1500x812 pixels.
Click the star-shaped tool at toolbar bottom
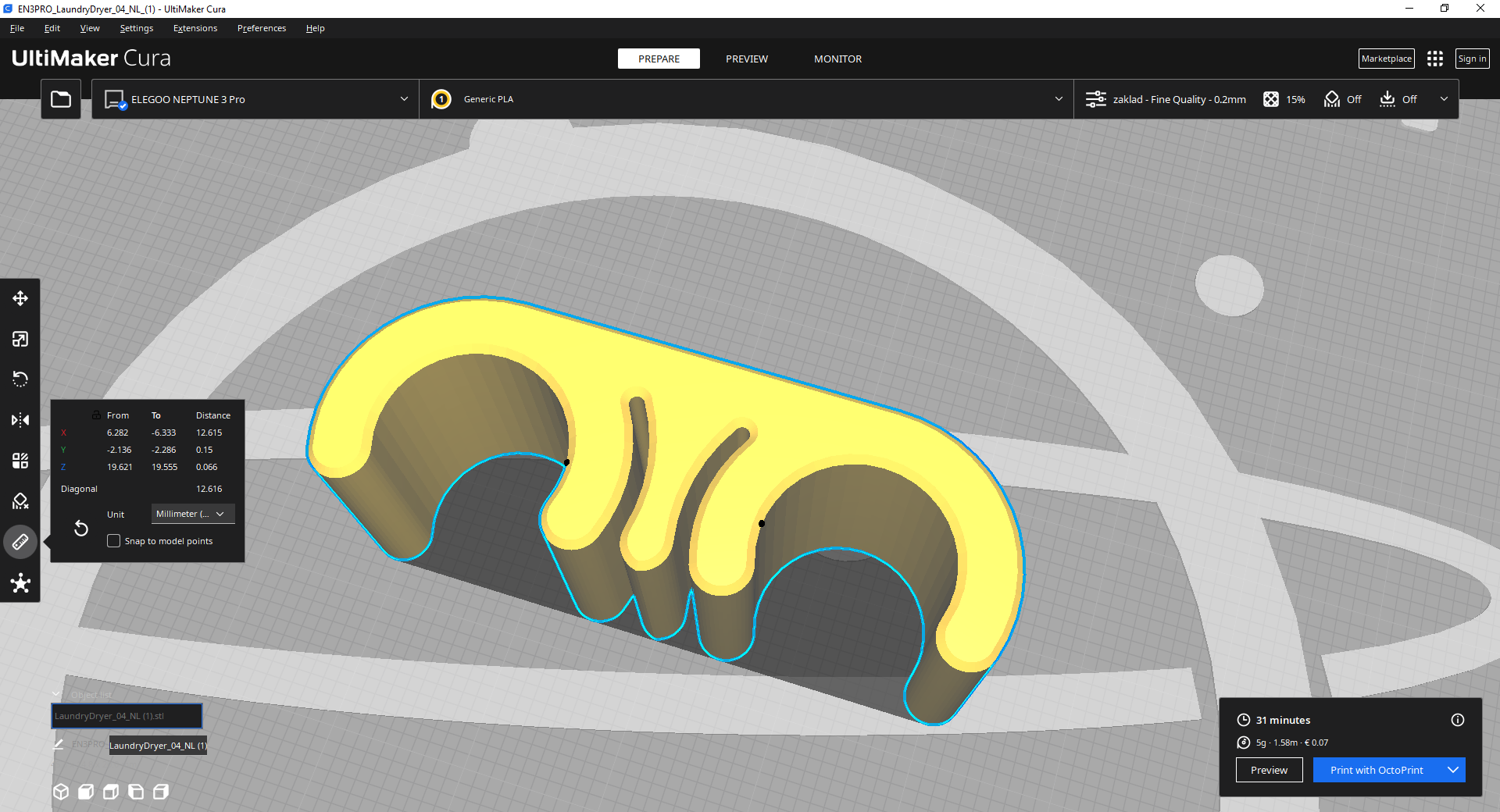[x=20, y=583]
